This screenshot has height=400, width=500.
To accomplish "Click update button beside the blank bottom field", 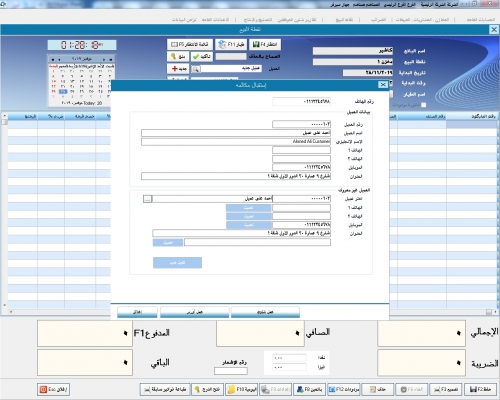I will click(168, 242).
